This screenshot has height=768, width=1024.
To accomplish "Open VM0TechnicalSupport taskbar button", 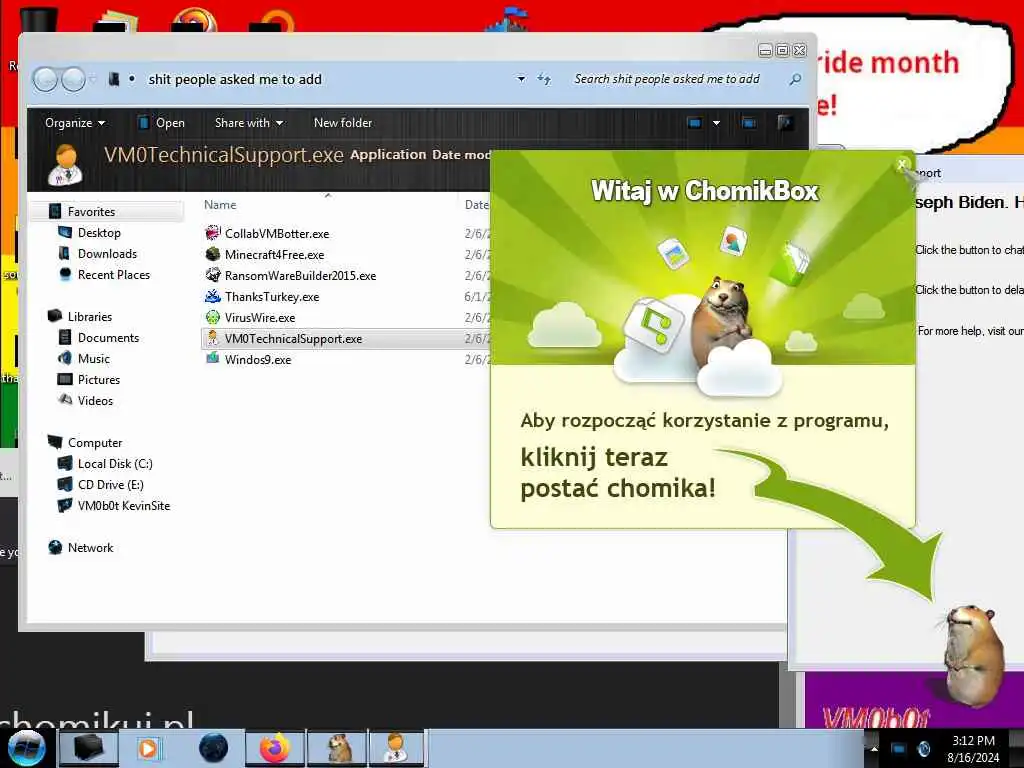I will (x=396, y=748).
